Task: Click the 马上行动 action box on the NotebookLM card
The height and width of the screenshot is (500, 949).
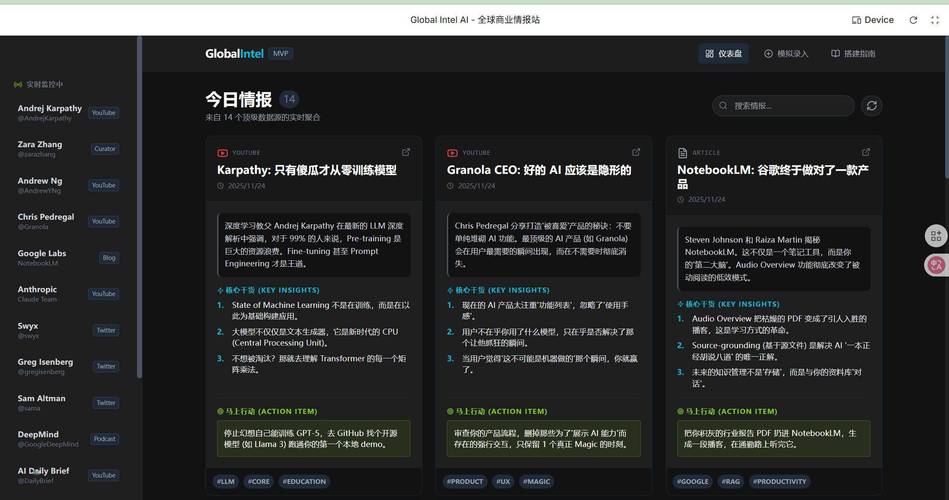Action: click(773, 439)
